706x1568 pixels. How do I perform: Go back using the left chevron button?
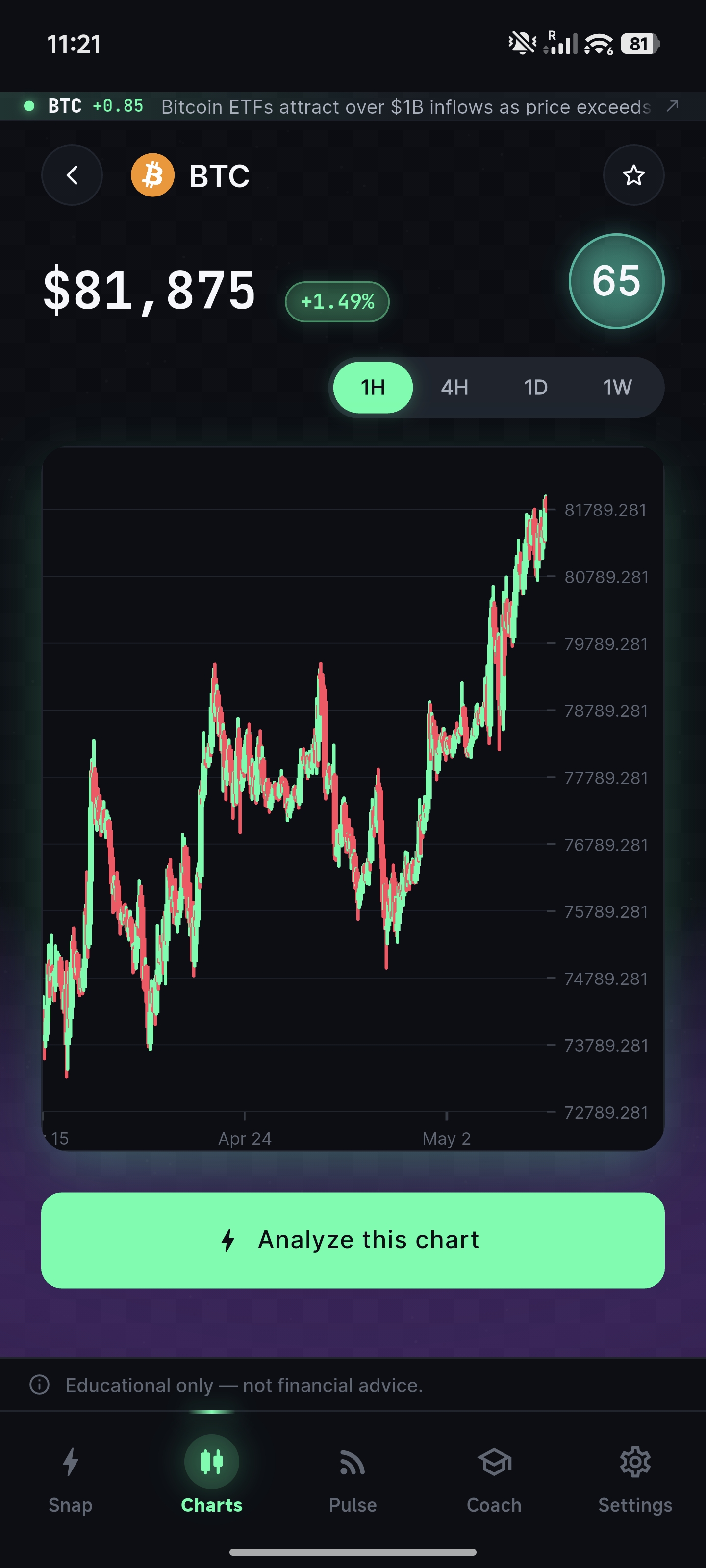tap(72, 175)
